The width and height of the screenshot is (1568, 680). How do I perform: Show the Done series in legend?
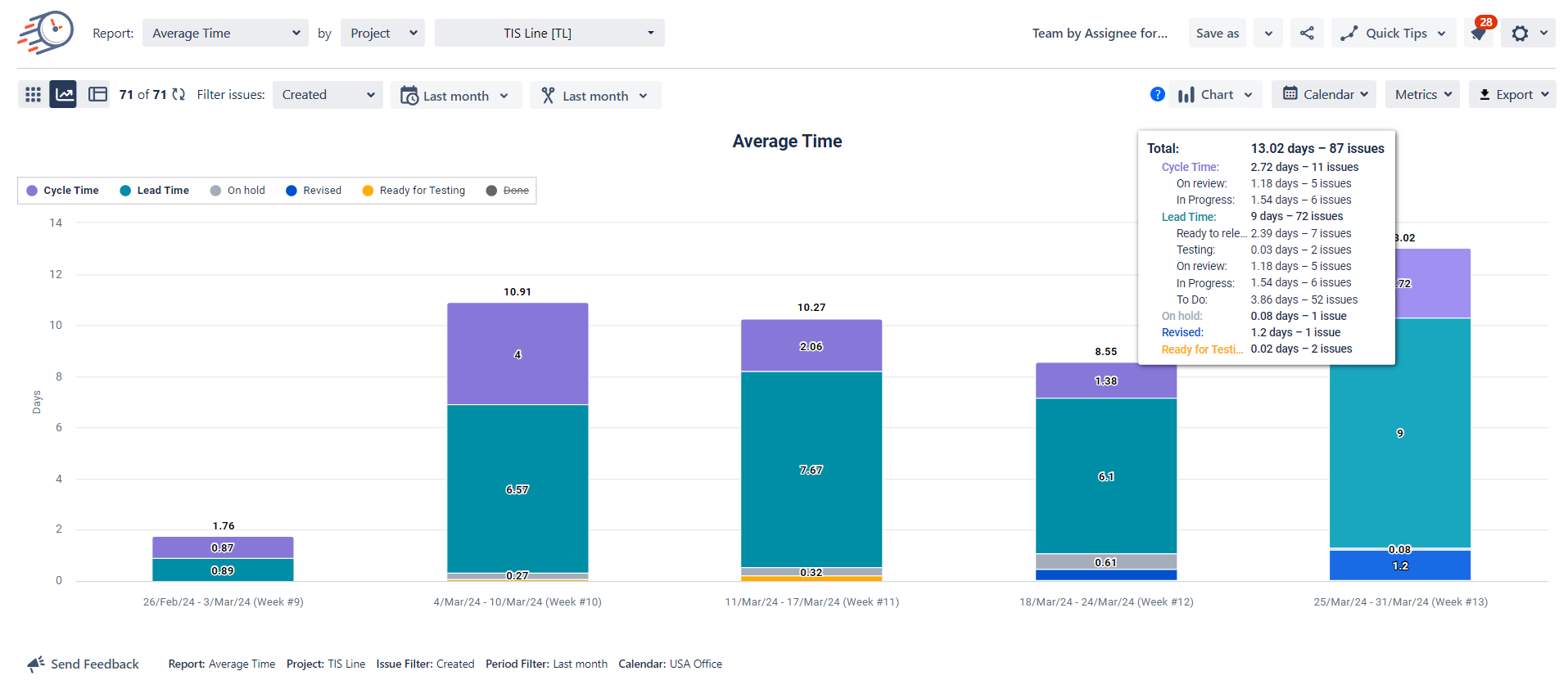(508, 191)
